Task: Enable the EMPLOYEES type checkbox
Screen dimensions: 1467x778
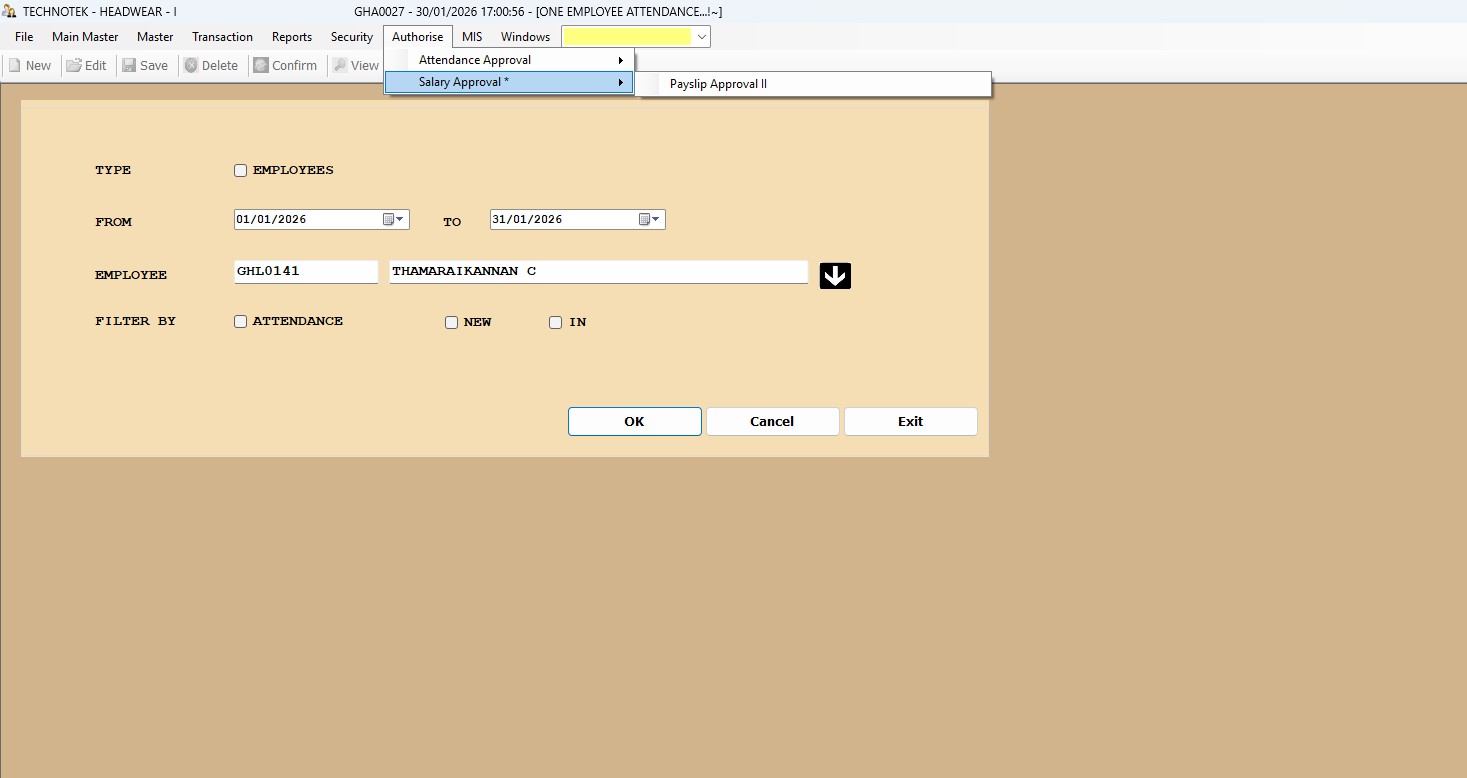Action: 240,170
